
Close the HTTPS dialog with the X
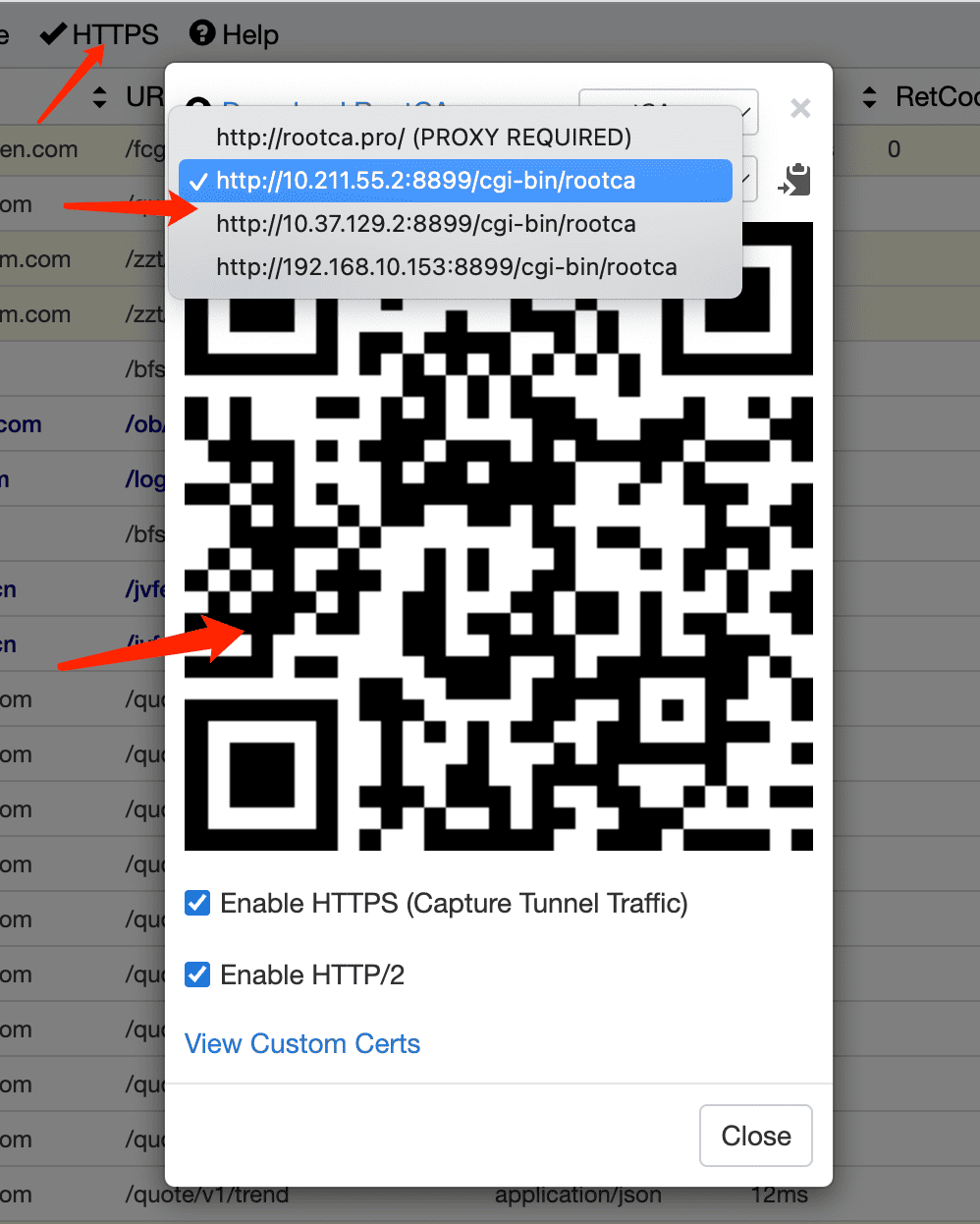tap(800, 108)
